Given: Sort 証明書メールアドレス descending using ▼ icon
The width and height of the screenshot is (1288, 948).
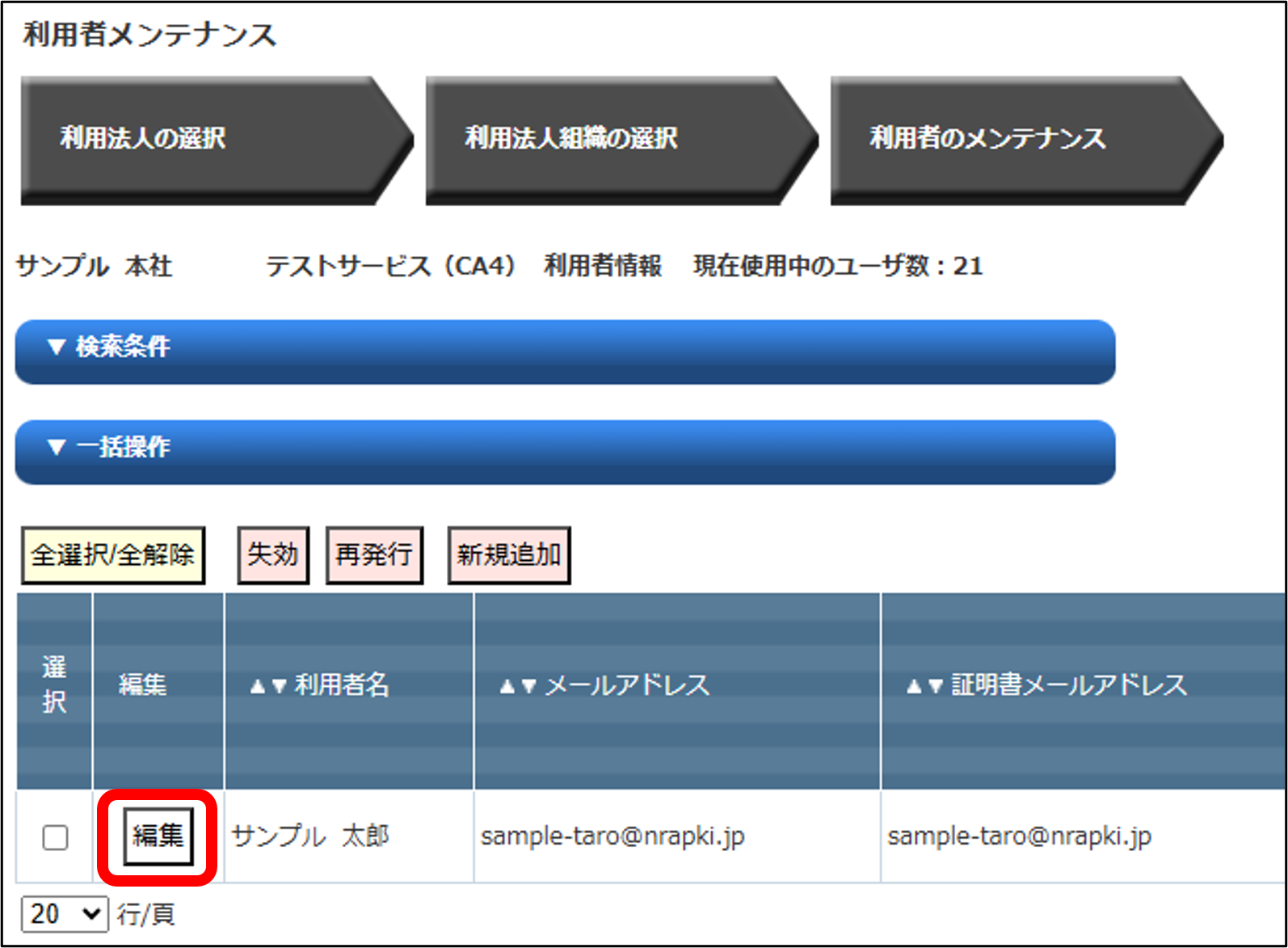Looking at the screenshot, I should tap(936, 687).
